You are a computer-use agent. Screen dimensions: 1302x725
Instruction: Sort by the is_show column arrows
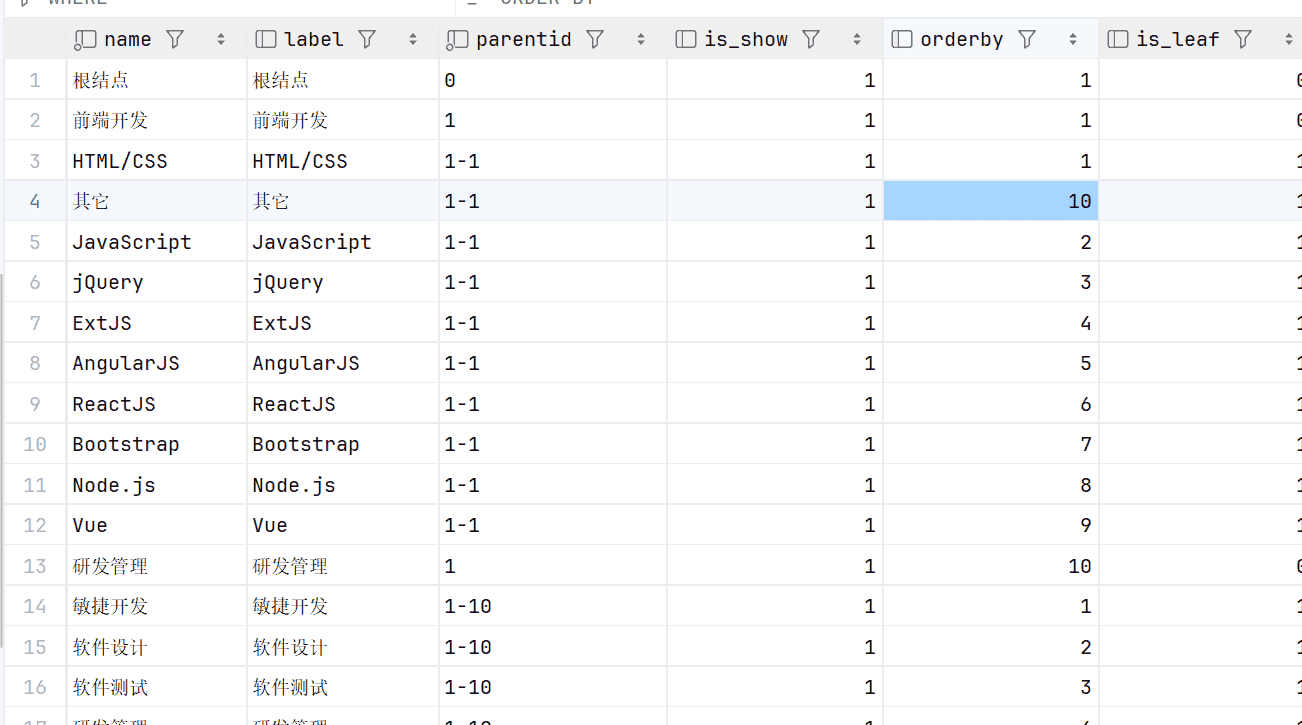point(857,40)
